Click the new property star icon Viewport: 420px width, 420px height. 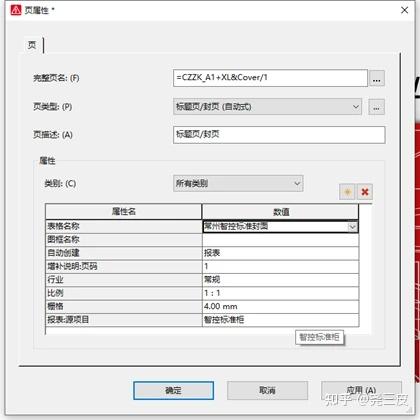click(347, 192)
